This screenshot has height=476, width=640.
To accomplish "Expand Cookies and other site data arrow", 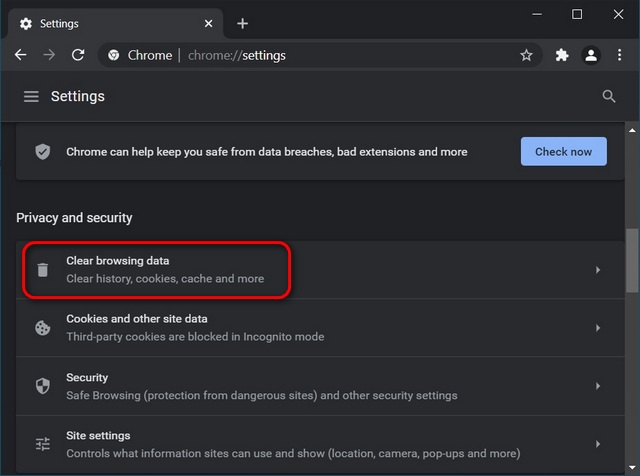I will pos(598,328).
